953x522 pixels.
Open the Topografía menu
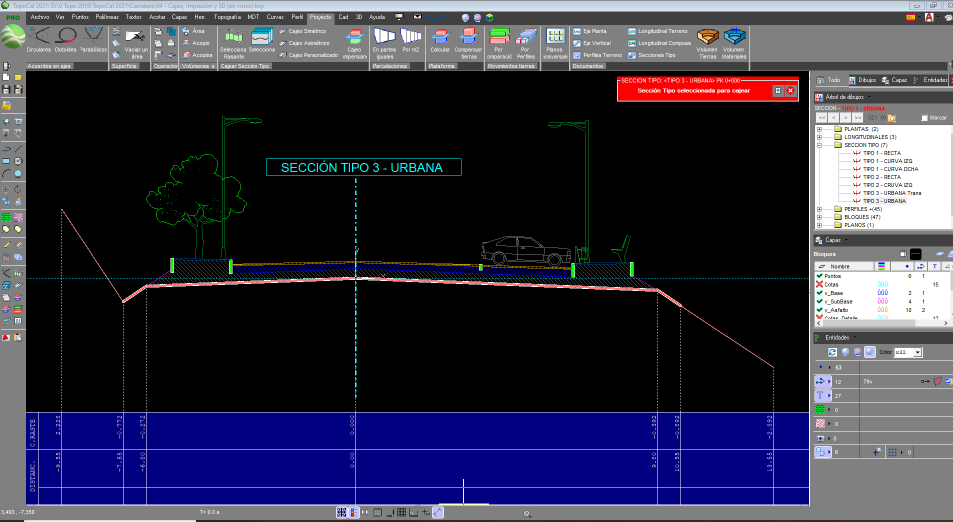tap(228, 17)
